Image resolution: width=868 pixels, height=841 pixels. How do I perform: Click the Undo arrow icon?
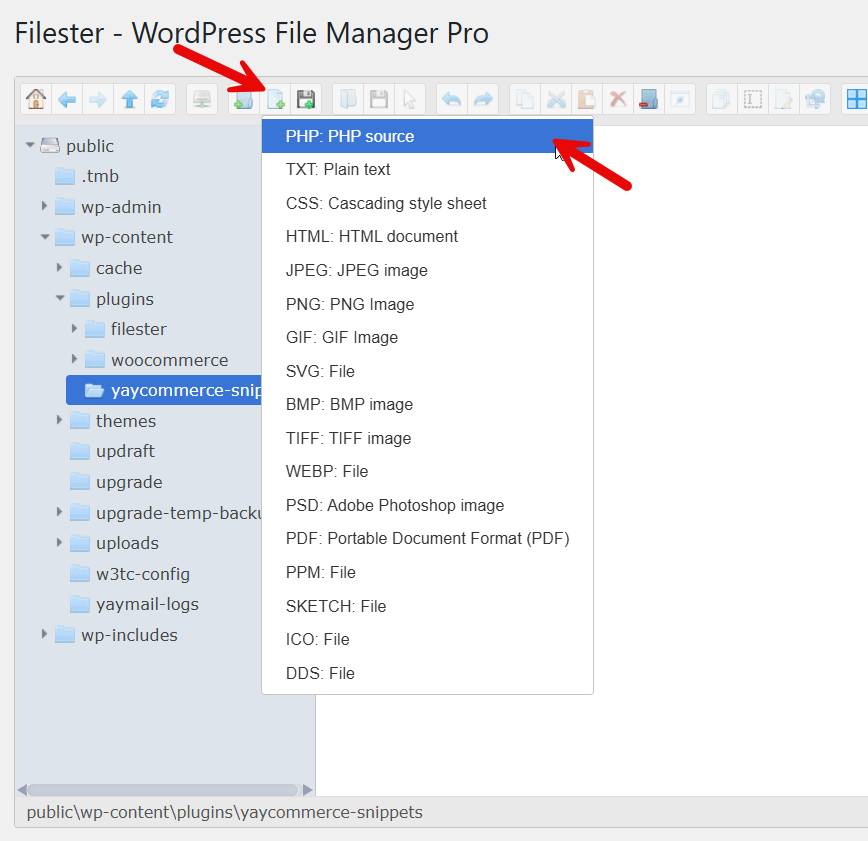coord(451,99)
